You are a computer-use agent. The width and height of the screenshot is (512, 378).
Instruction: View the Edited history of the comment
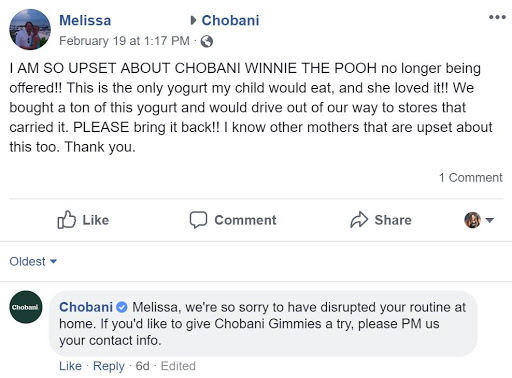coord(178,366)
